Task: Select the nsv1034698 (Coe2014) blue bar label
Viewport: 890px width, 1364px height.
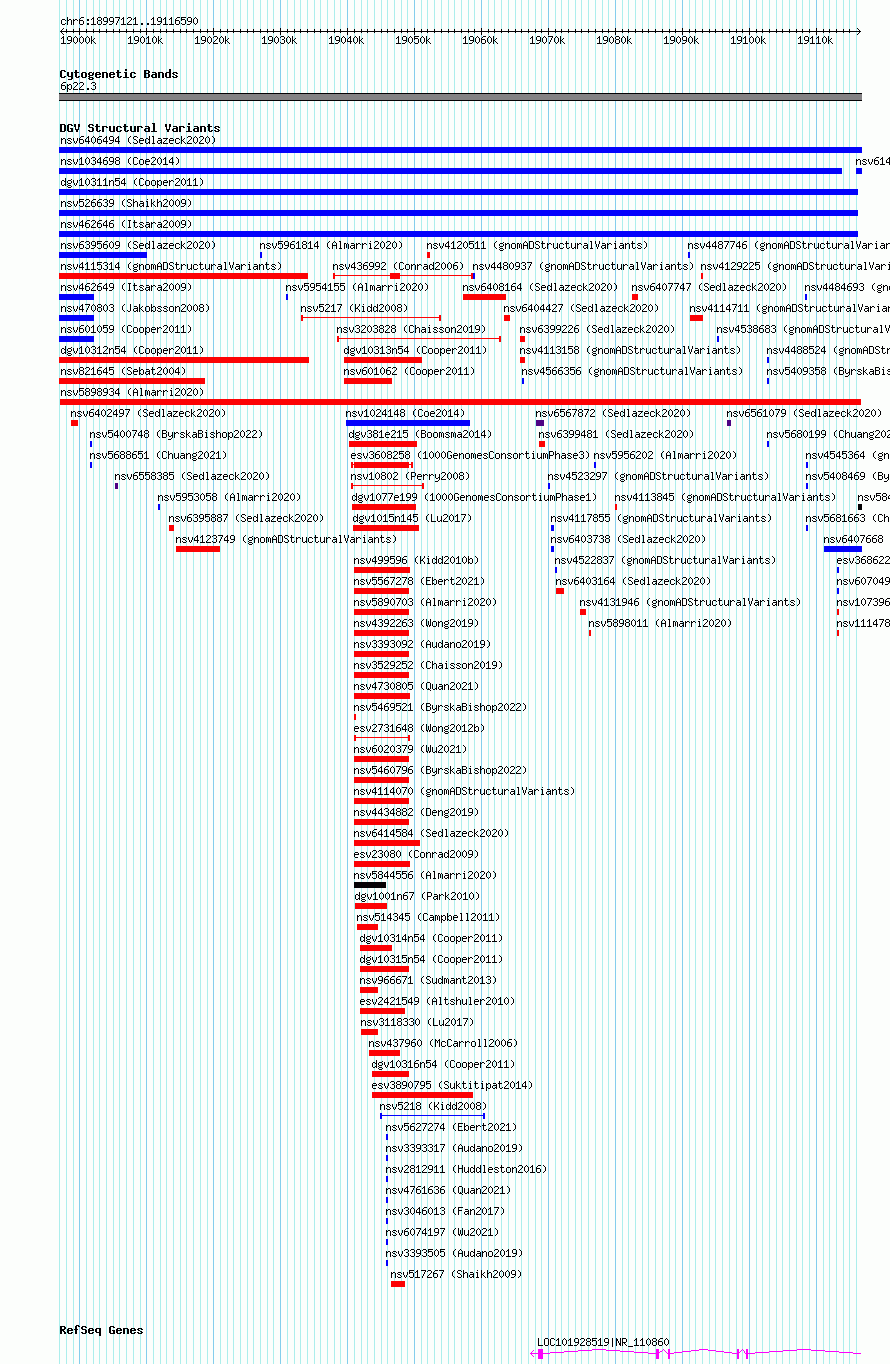Action: pos(120,162)
